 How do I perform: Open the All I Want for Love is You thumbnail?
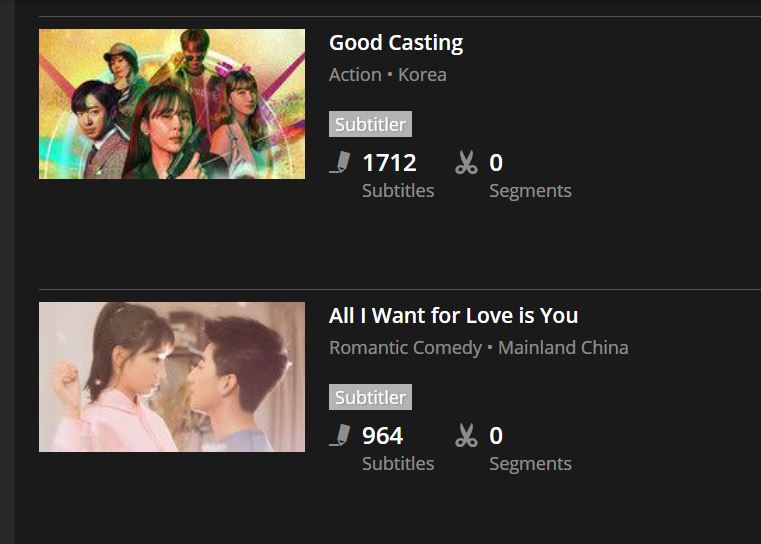coord(172,377)
